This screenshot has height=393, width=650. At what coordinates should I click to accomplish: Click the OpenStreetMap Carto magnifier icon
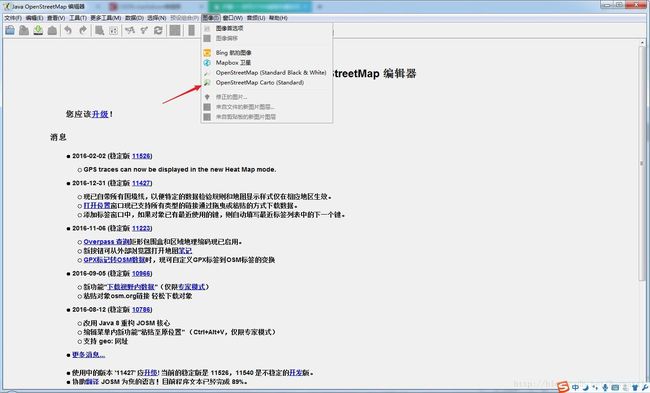207,82
